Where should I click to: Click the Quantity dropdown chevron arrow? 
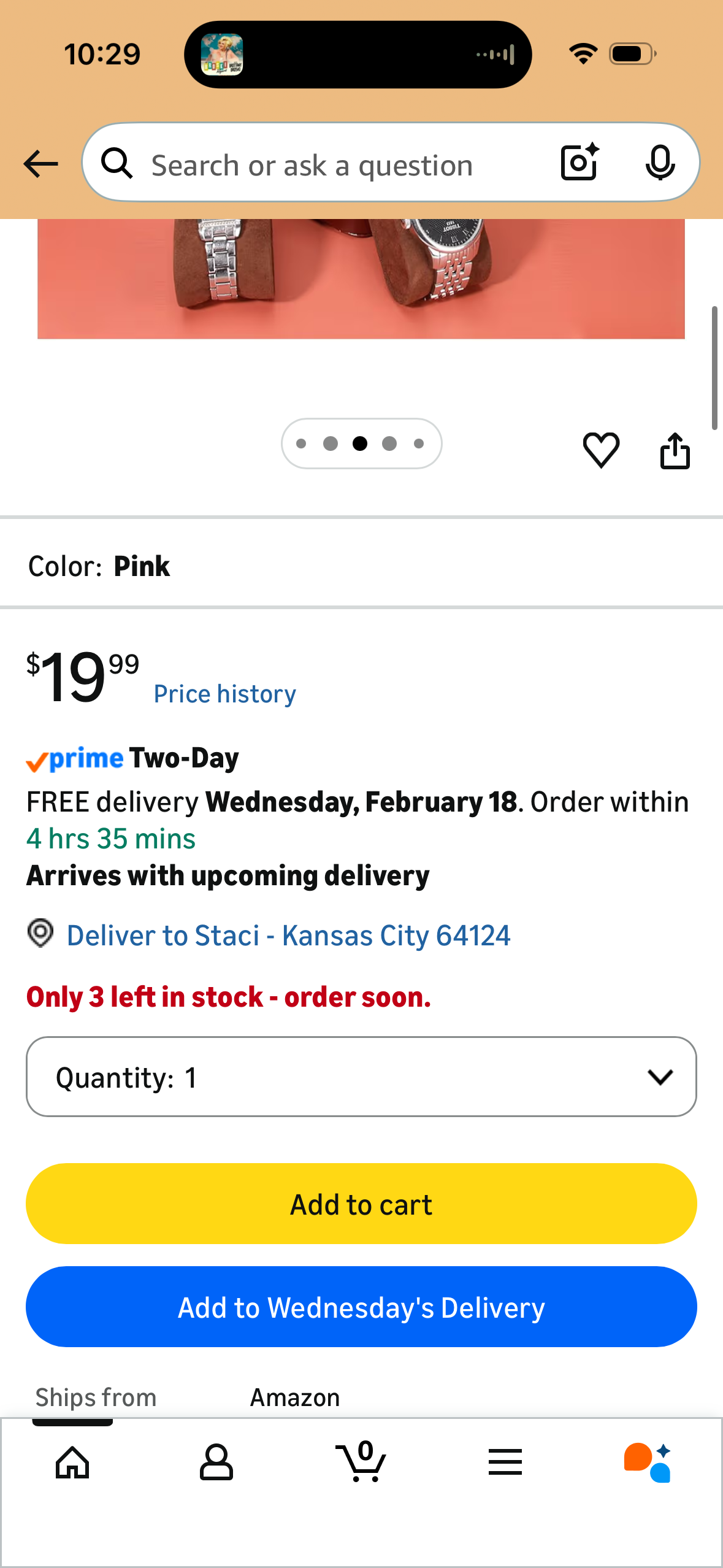[x=660, y=1077]
